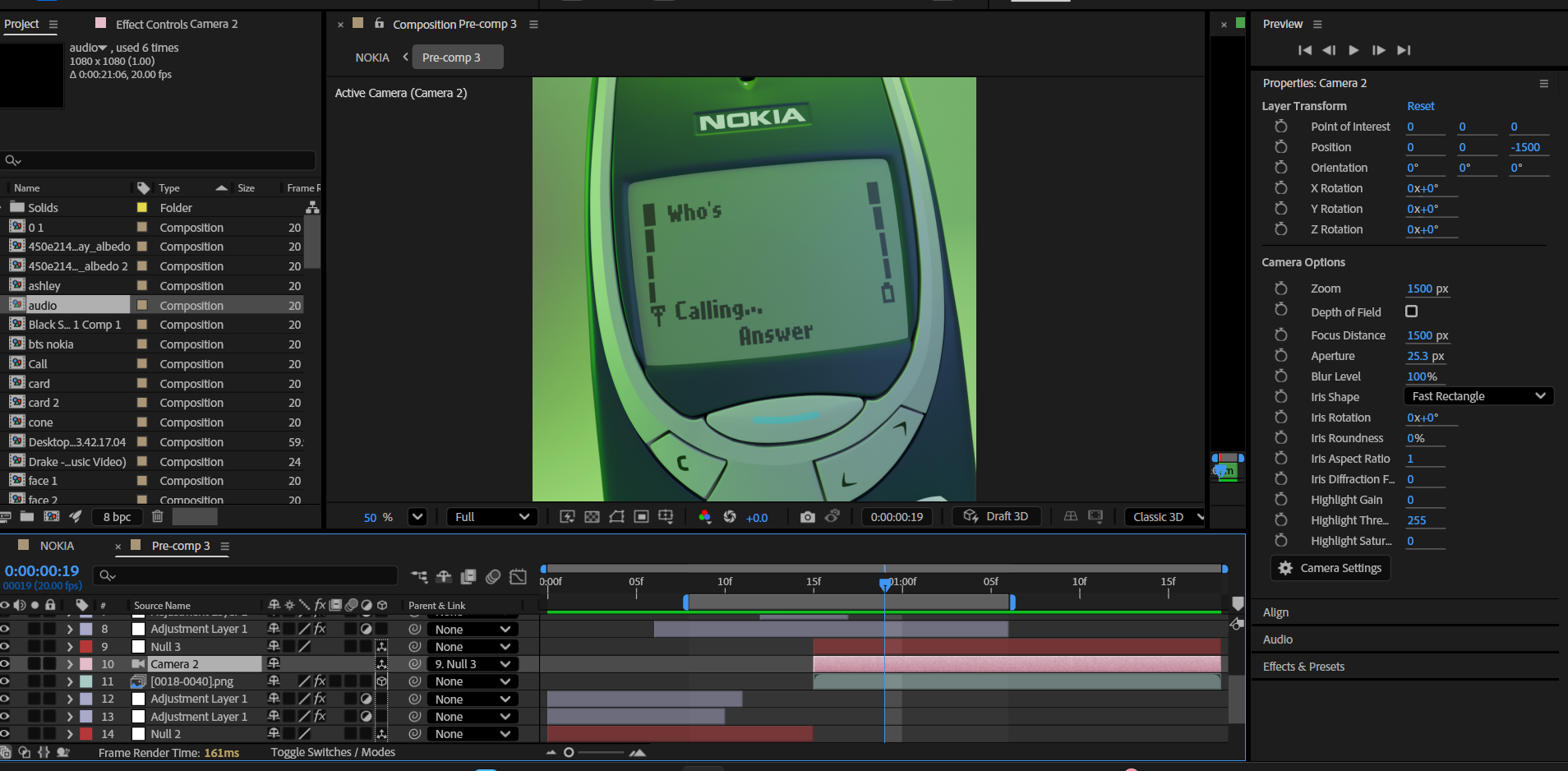The image size is (1568, 771).
Task: Open the Full resolution dropdown
Action: tap(491, 517)
